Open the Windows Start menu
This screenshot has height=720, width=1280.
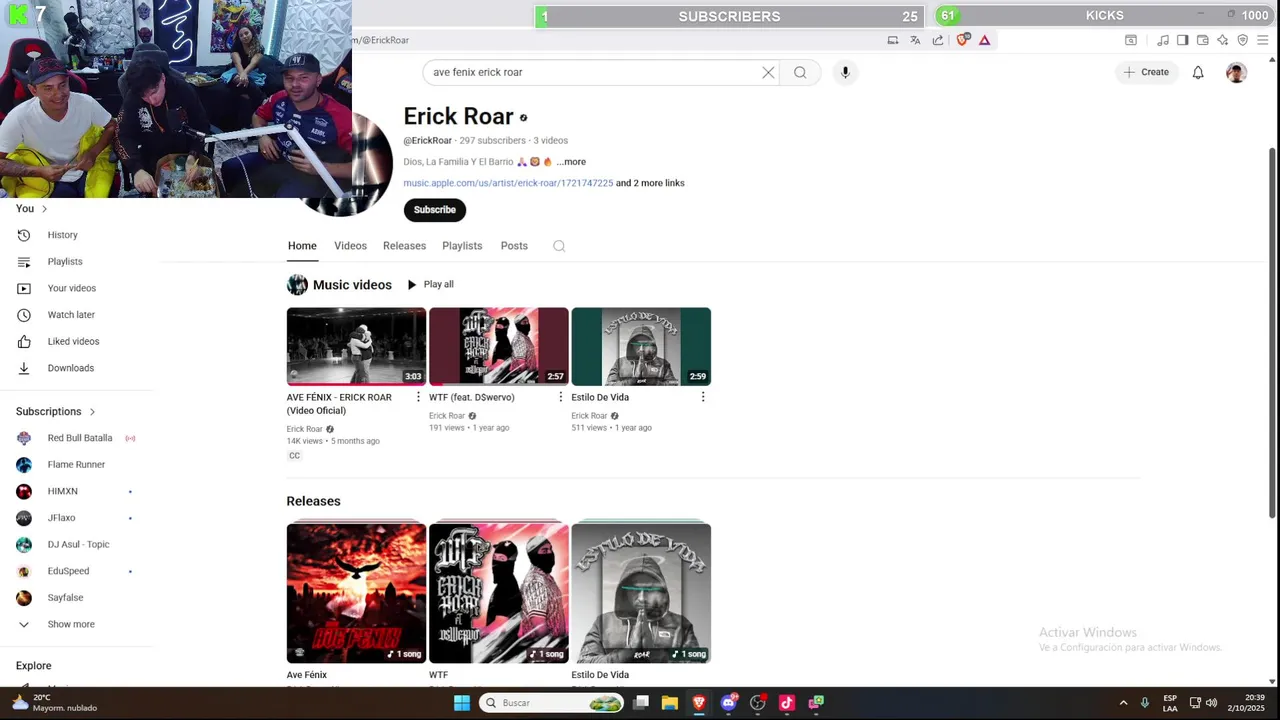pos(462,703)
